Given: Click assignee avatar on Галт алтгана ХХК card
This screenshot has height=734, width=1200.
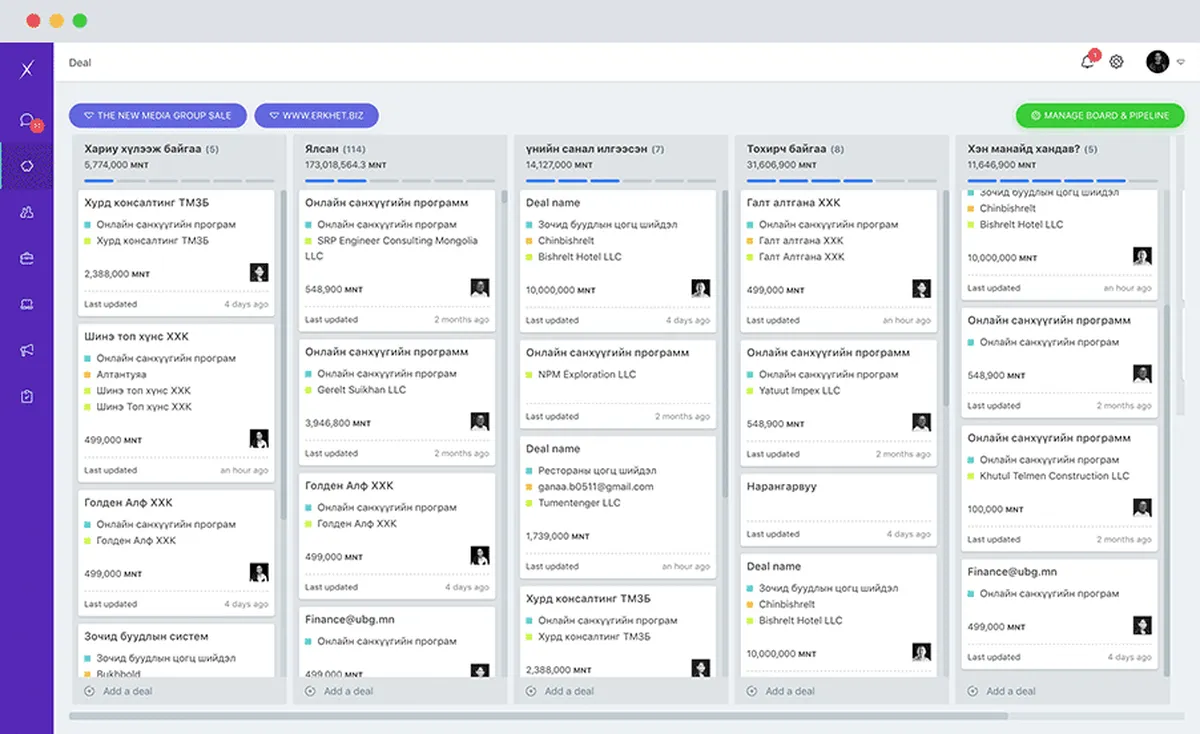Looking at the screenshot, I should point(921,288).
